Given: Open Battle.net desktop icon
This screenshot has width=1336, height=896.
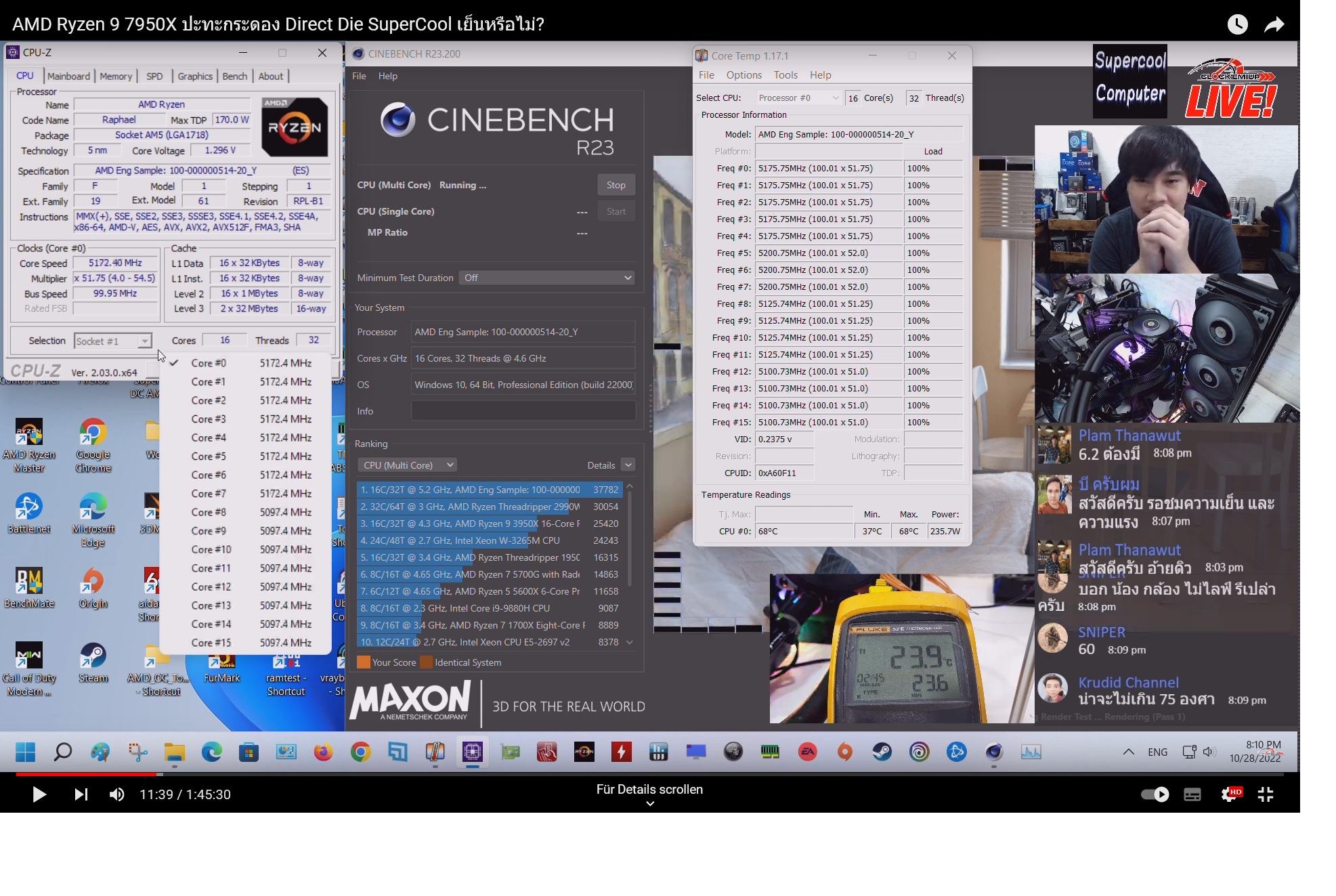Looking at the screenshot, I should pyautogui.click(x=28, y=514).
